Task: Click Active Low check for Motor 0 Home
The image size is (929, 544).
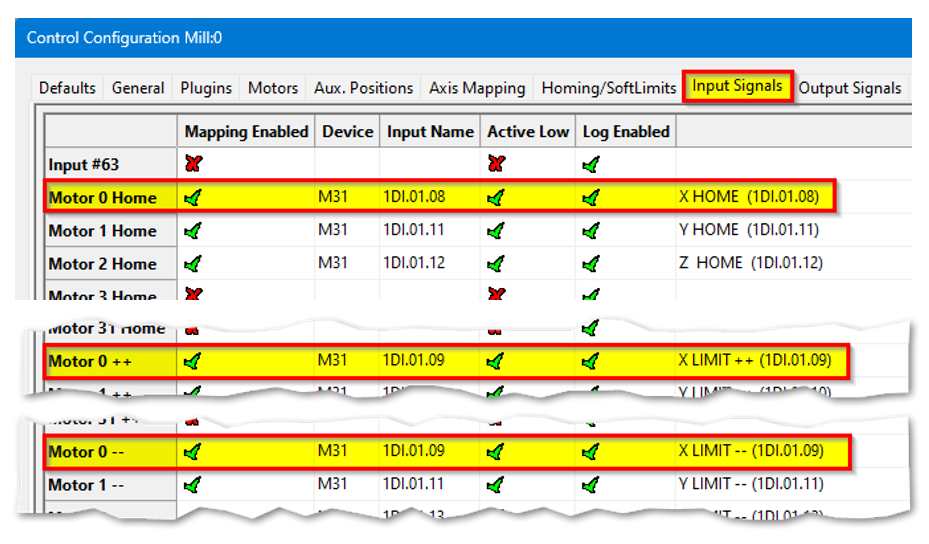Action: [495, 198]
